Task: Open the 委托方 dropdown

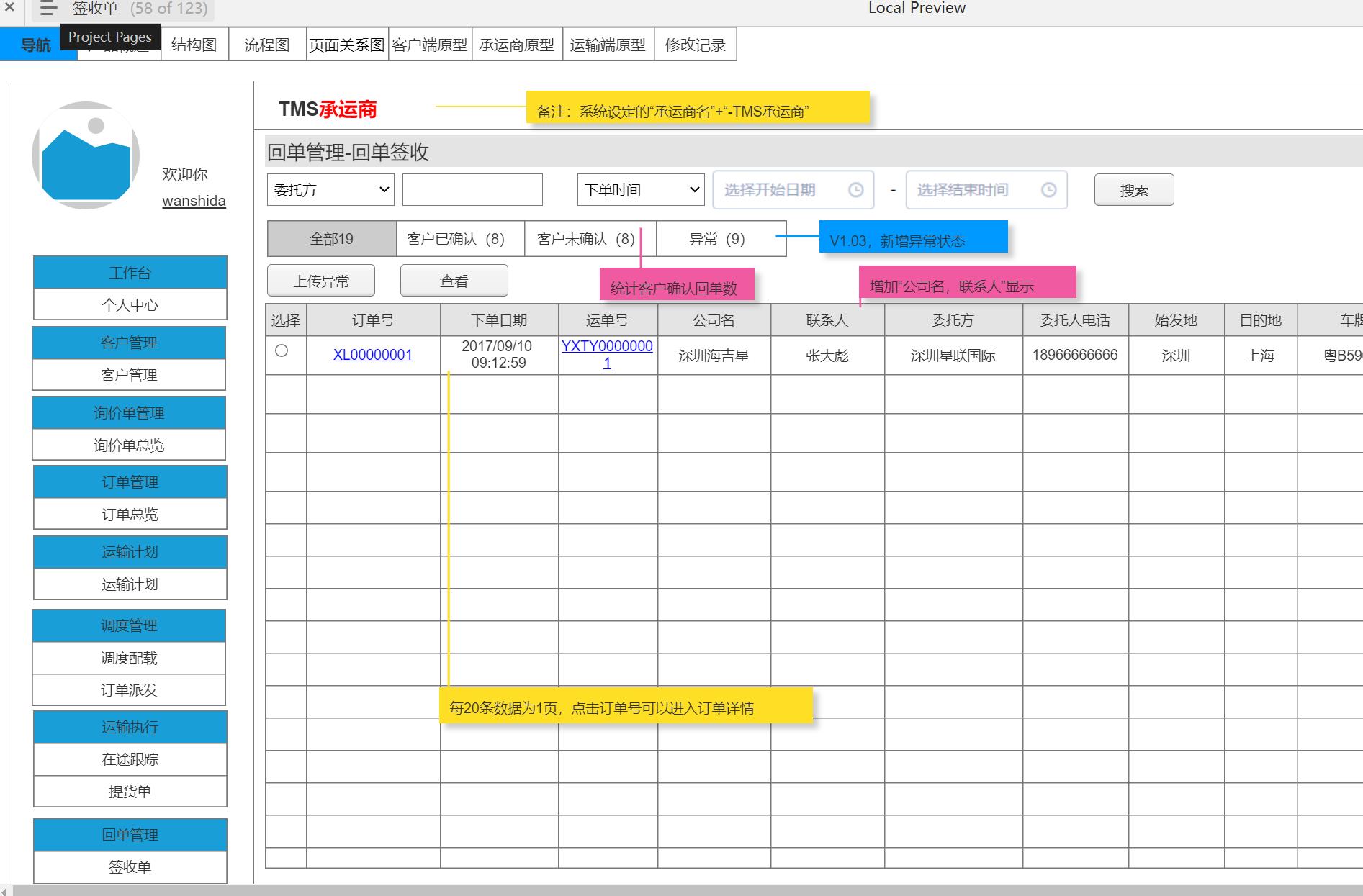Action: tap(330, 190)
